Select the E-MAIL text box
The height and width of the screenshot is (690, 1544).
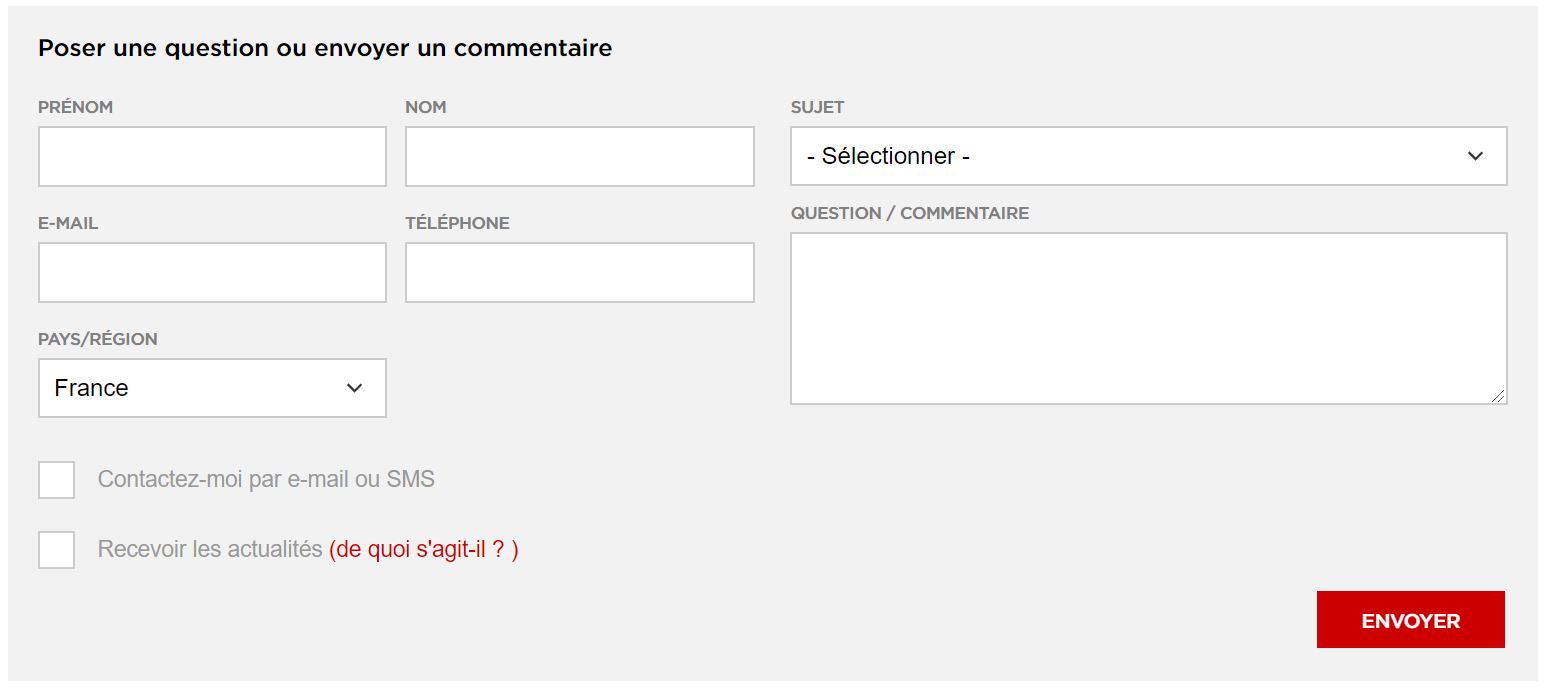click(x=212, y=272)
